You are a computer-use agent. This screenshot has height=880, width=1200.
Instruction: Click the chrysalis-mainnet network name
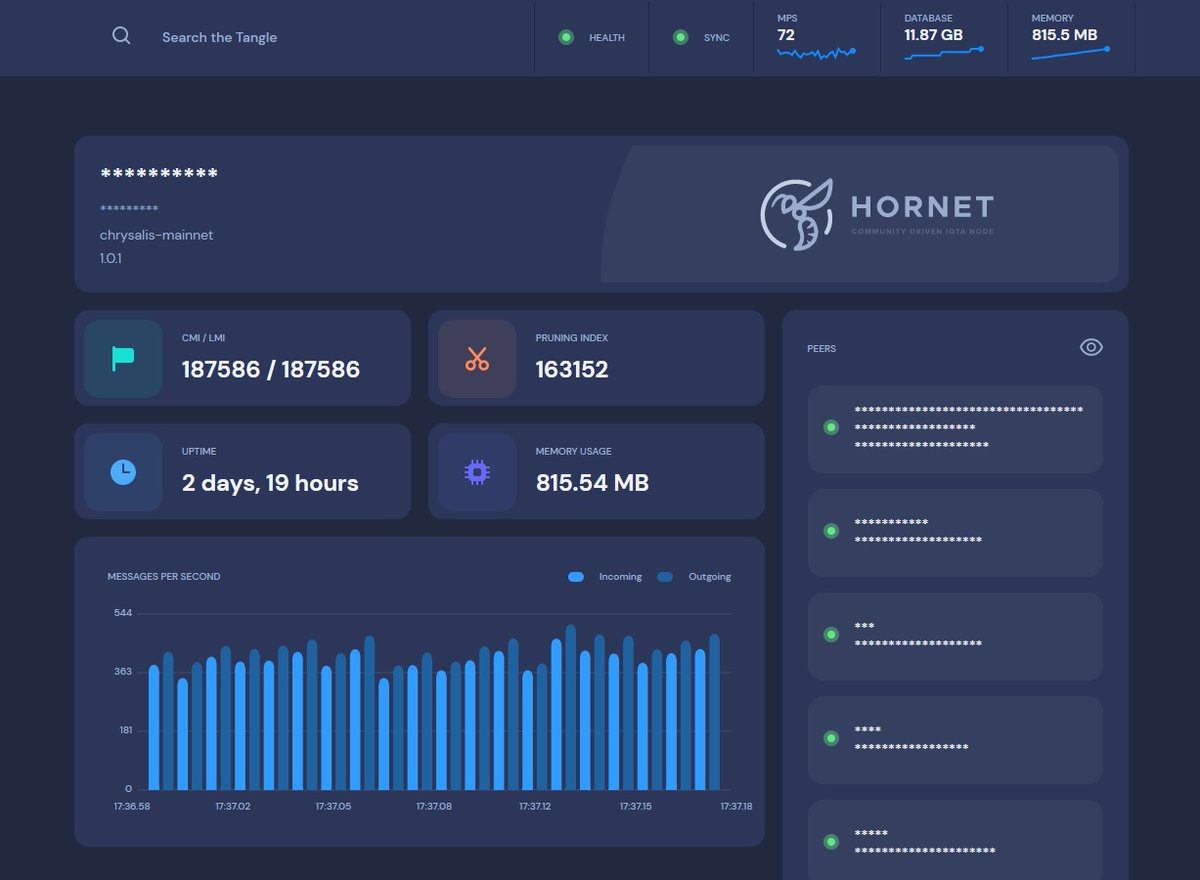point(156,235)
